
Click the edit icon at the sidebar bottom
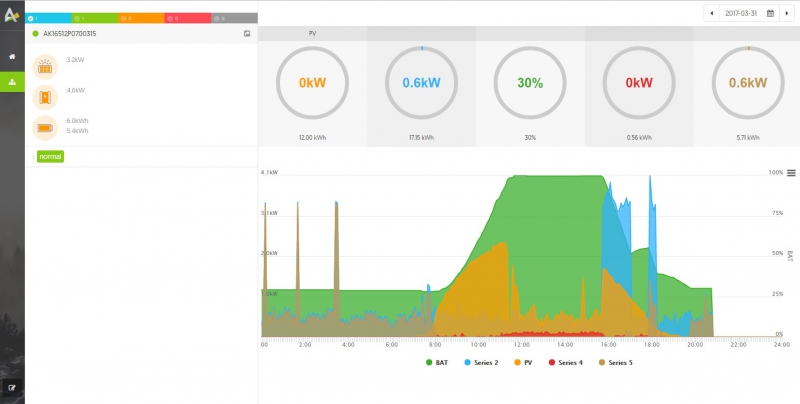(12, 388)
